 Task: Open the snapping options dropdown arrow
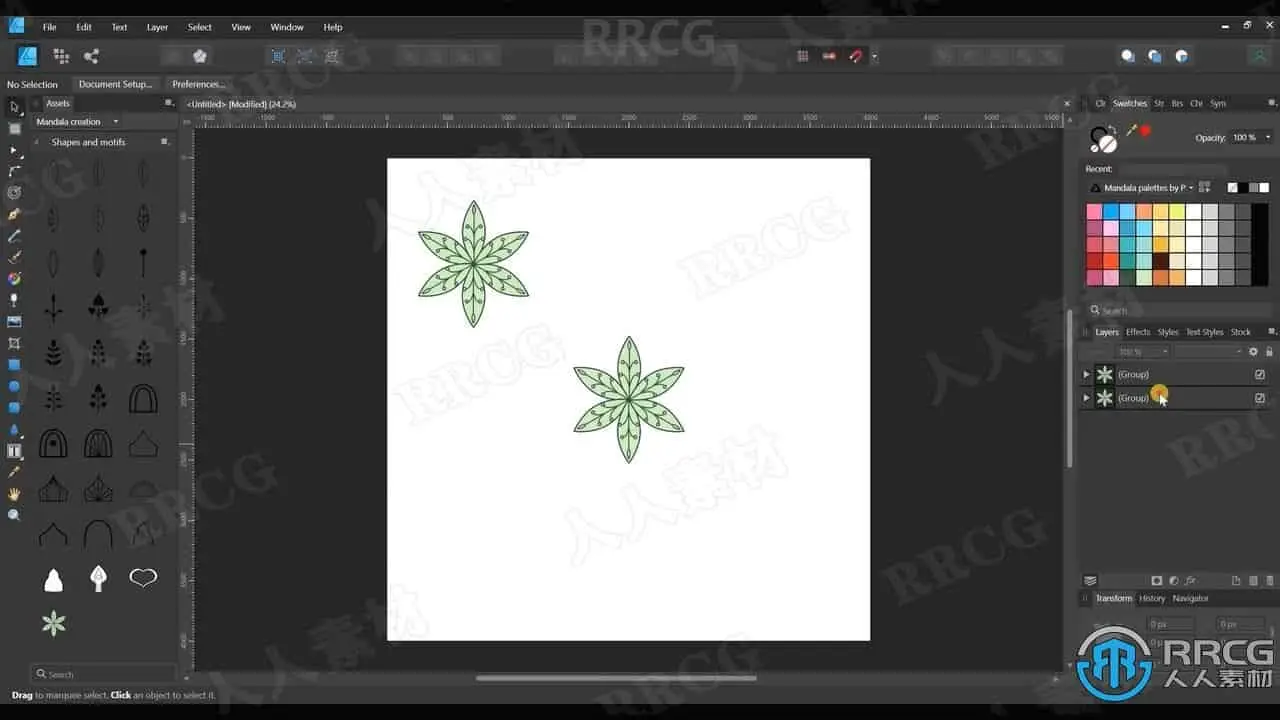[x=875, y=56]
